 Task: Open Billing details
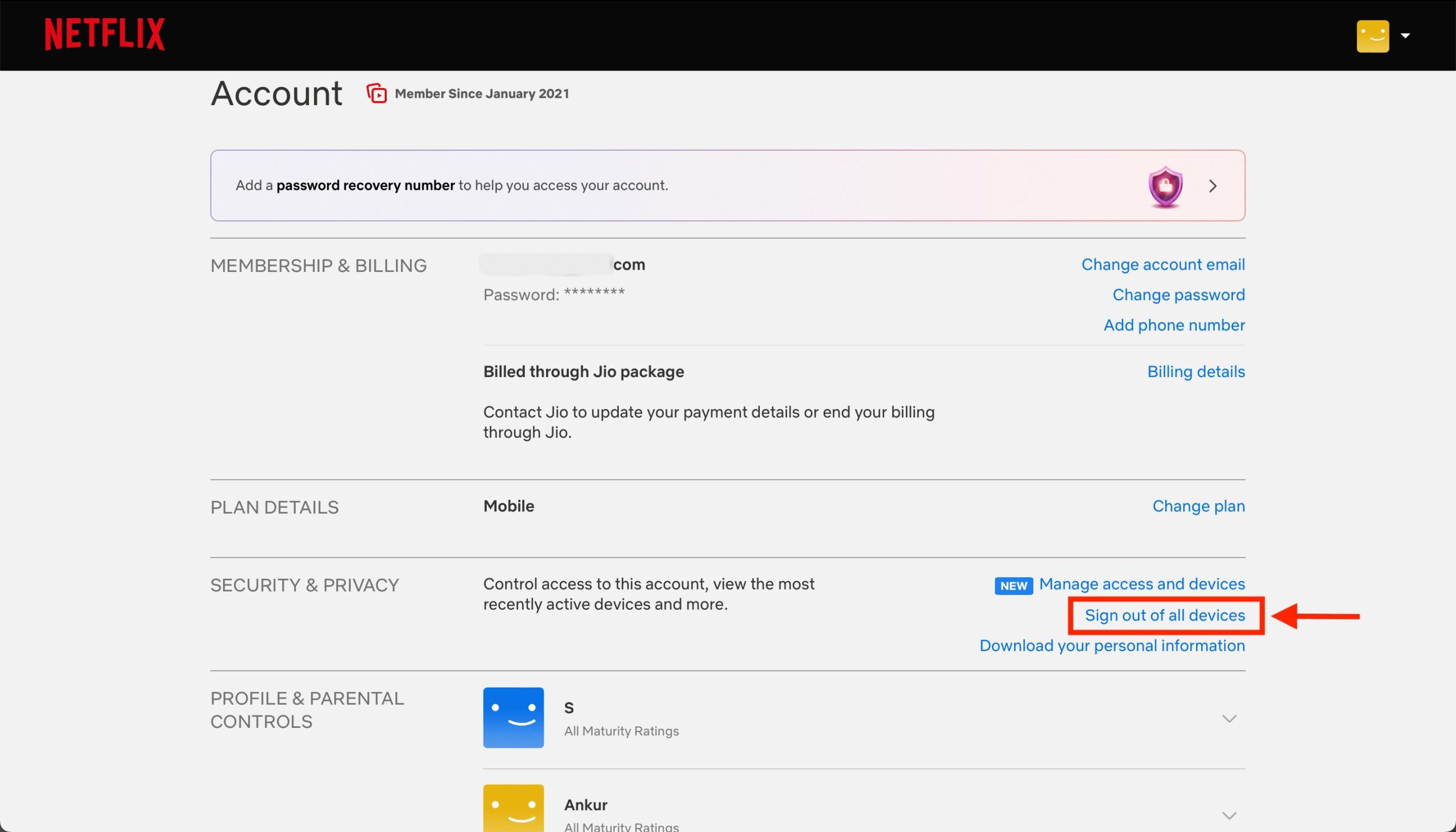point(1196,372)
